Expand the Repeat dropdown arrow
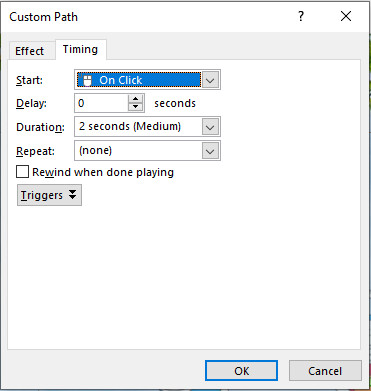The height and width of the screenshot is (391, 371). 210,151
